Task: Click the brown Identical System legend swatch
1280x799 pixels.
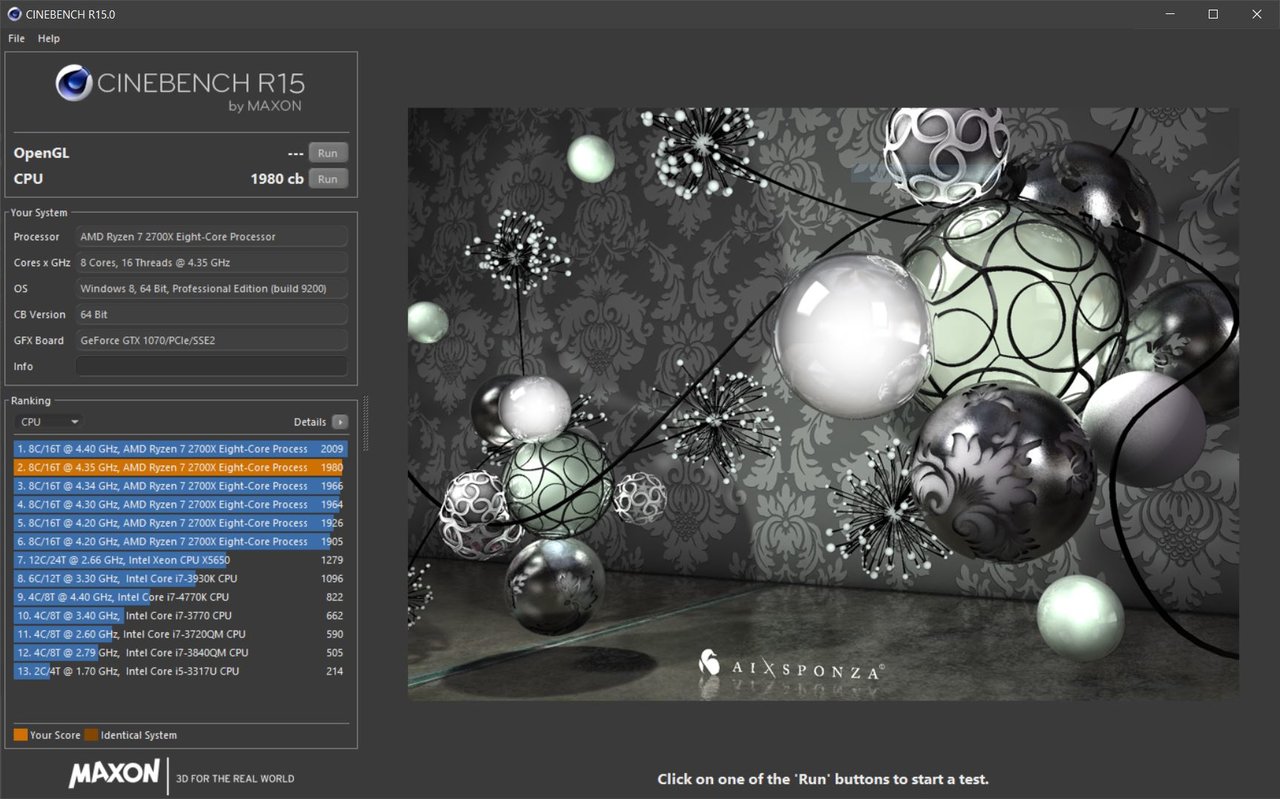Action: [x=91, y=735]
